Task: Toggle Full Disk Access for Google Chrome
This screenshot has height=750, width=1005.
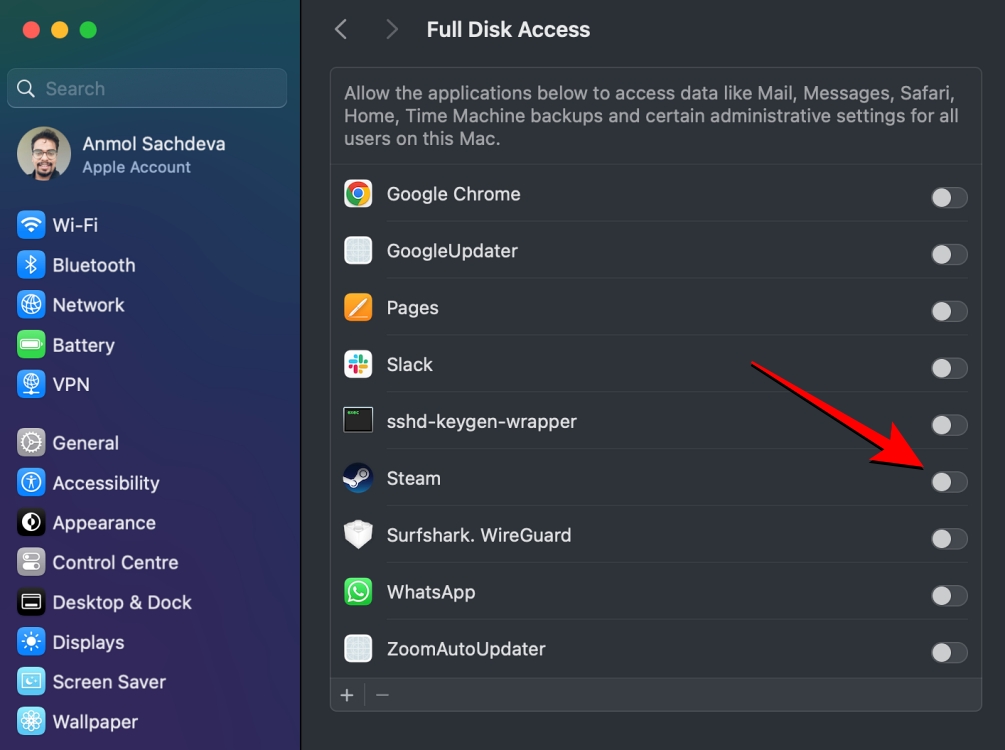Action: coord(949,197)
